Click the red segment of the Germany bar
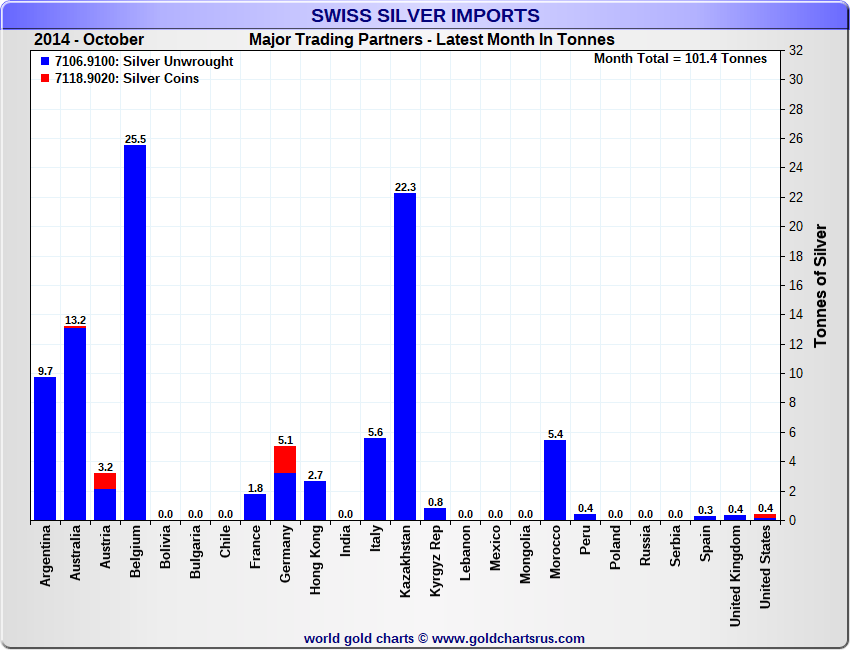 coord(285,459)
